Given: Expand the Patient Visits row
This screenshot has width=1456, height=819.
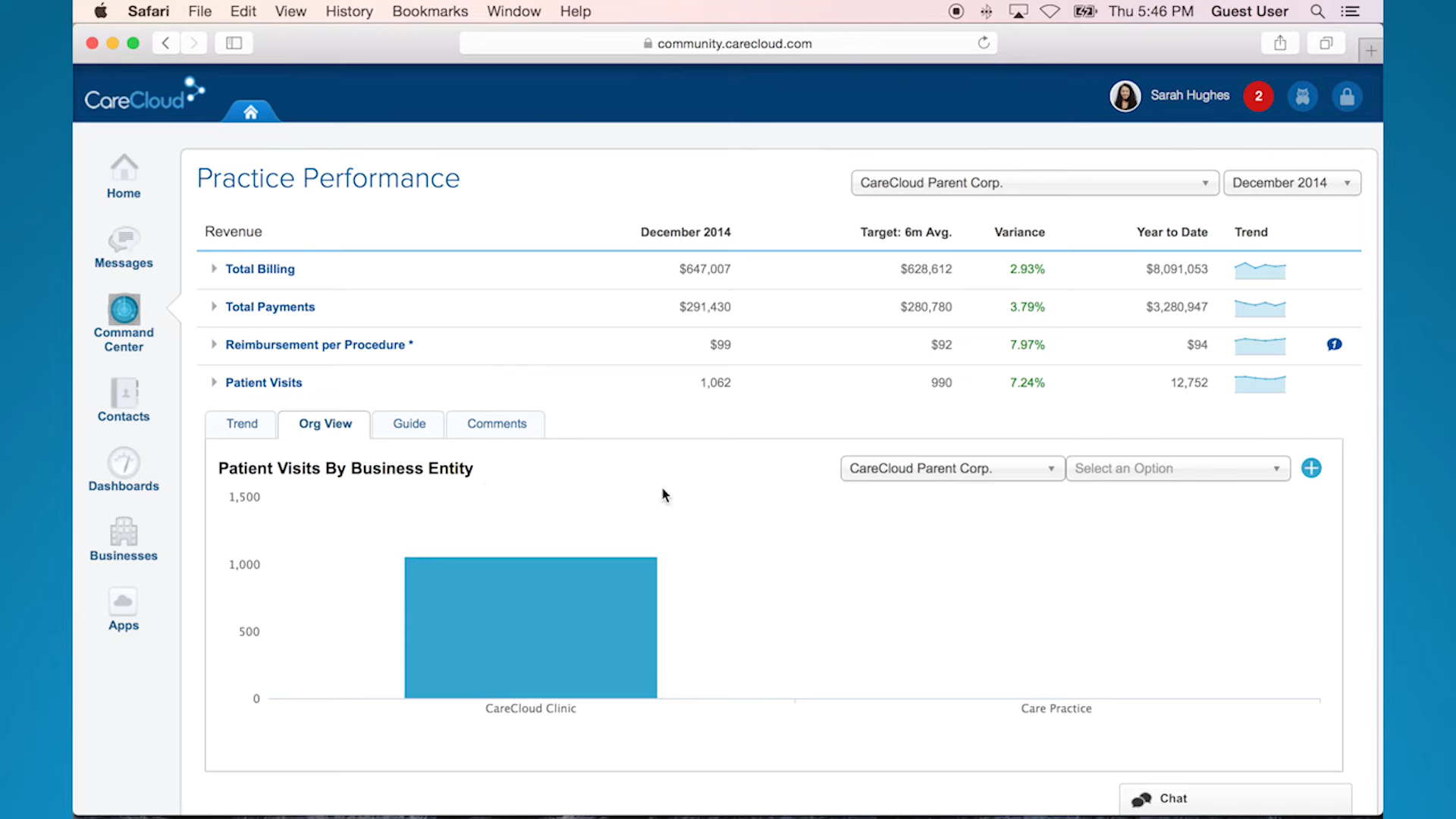Looking at the screenshot, I should pos(214,382).
